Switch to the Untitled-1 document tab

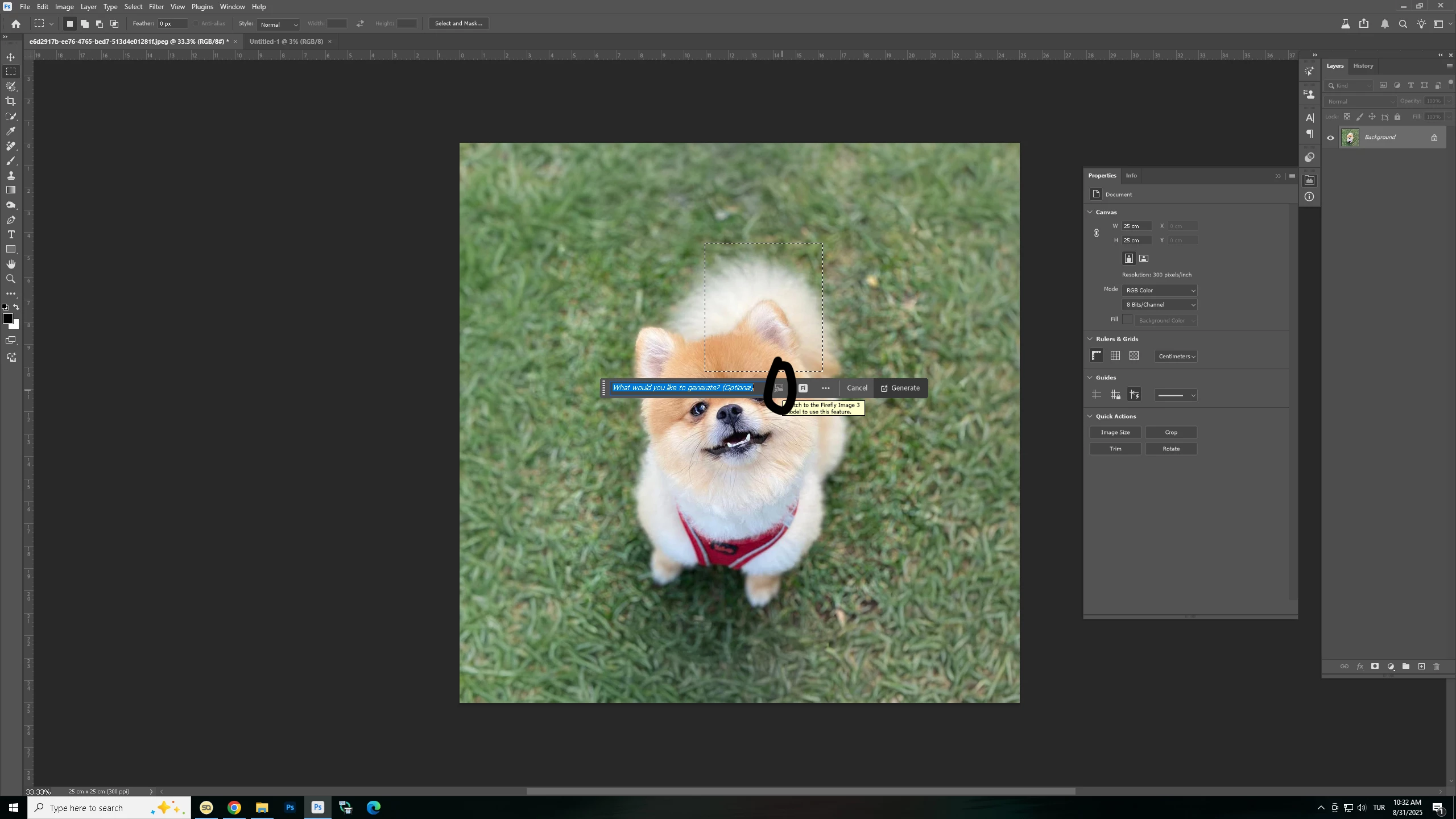point(286,42)
